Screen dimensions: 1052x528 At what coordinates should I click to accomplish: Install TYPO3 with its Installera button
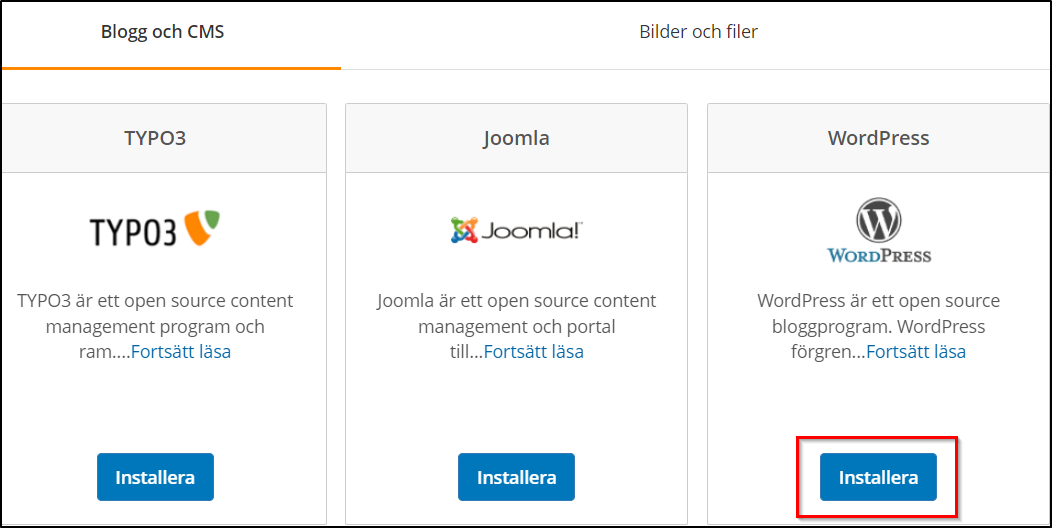(x=155, y=477)
